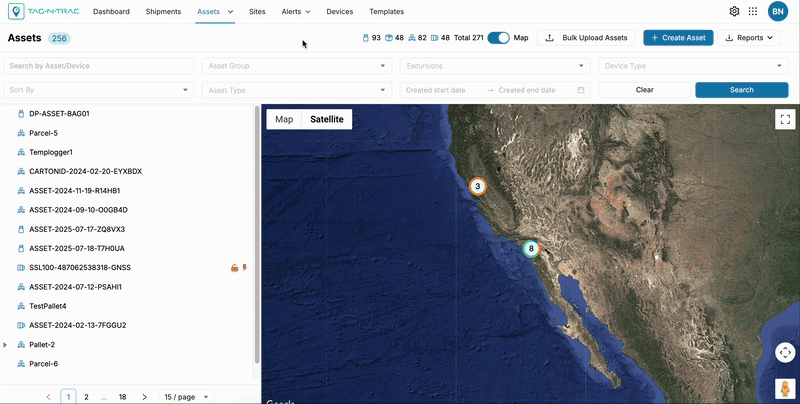The height and width of the screenshot is (404, 800).
Task: Open the Reports dropdown button
Action: point(748,38)
